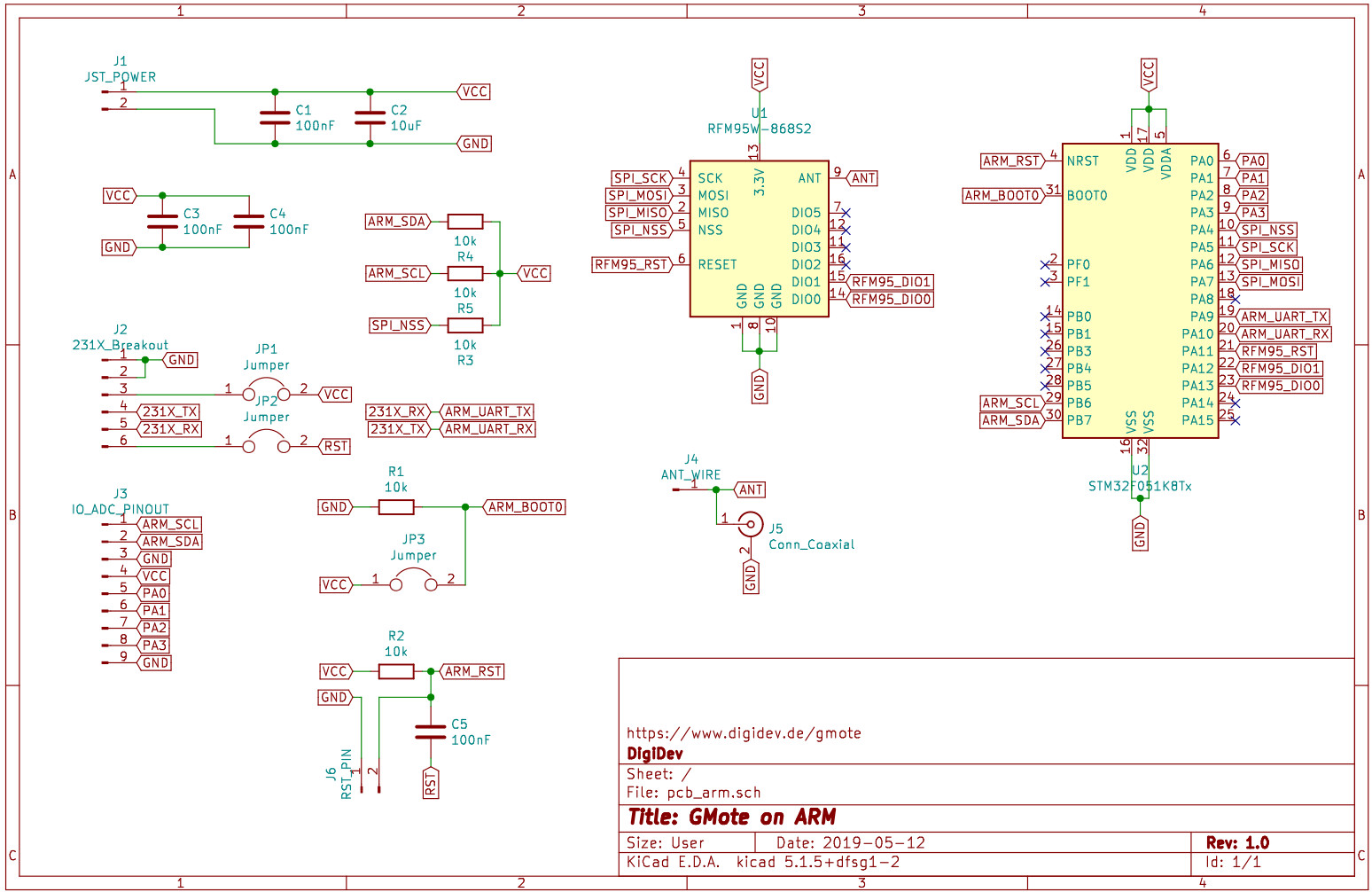
Task: Click the 'kicad 5.1.5+dfsg1-2' version text
Action: click(818, 862)
